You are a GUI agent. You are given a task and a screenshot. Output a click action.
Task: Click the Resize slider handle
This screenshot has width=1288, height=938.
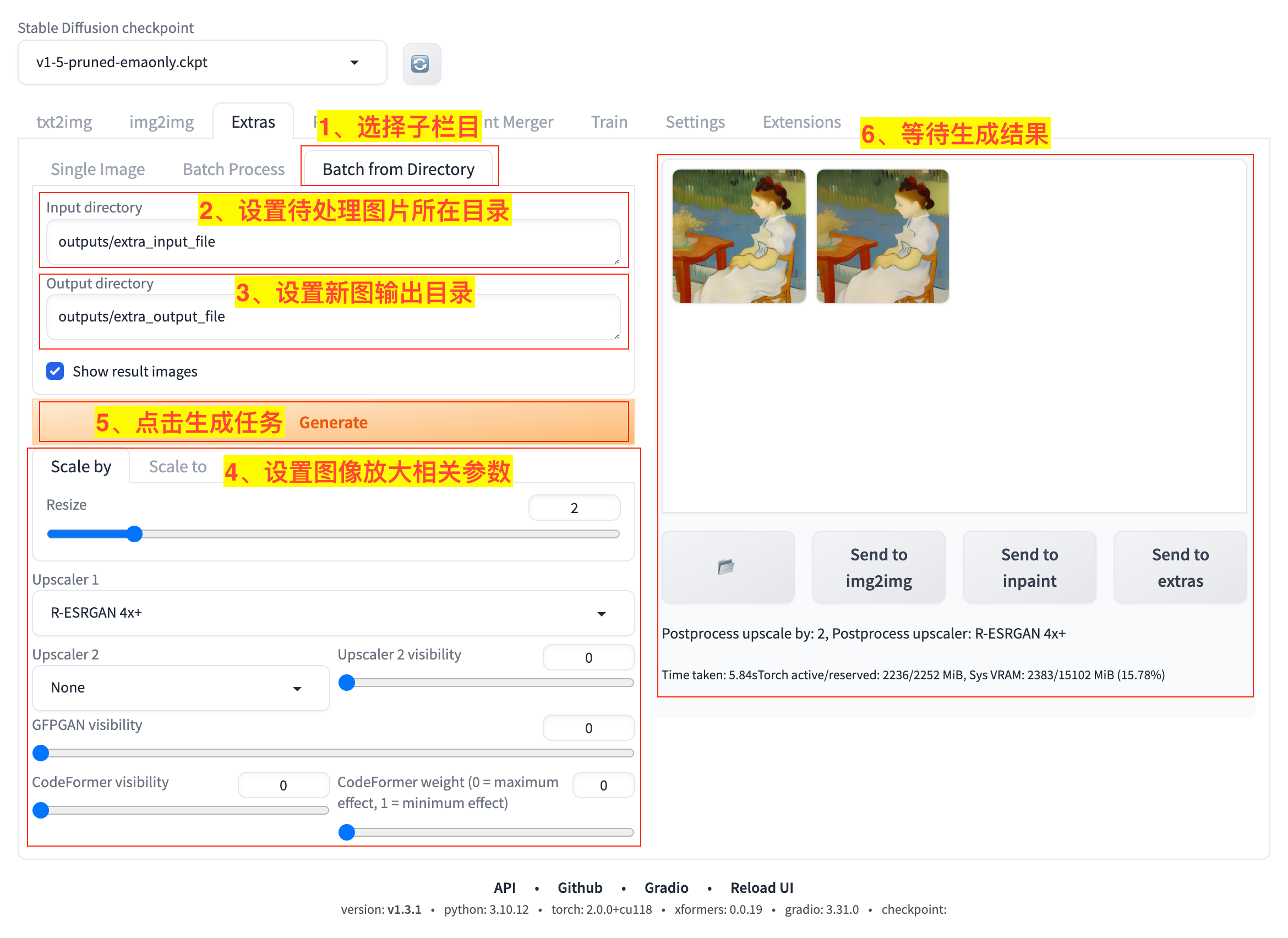click(135, 535)
